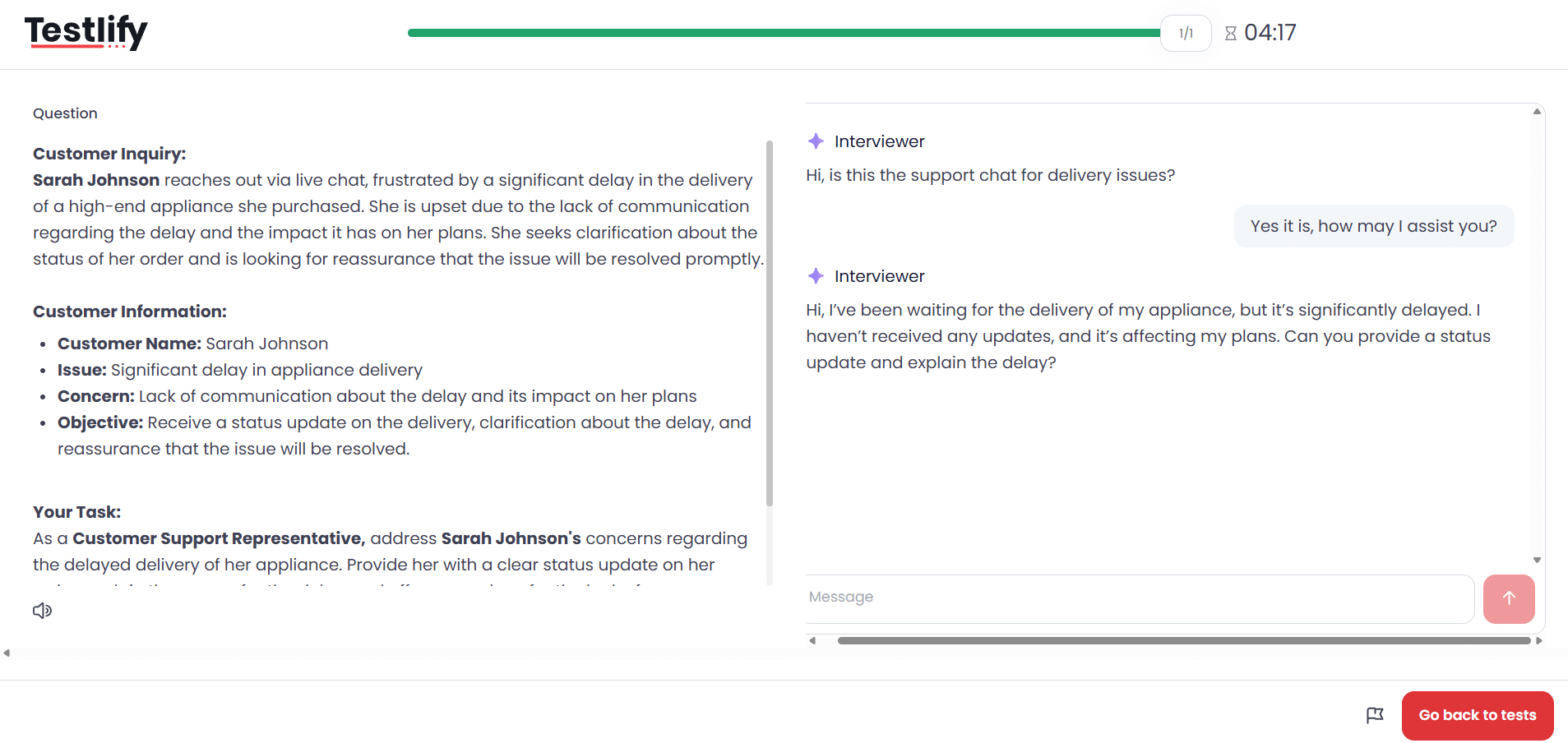Click the up arrow of the chat scrollbar

point(1537,111)
